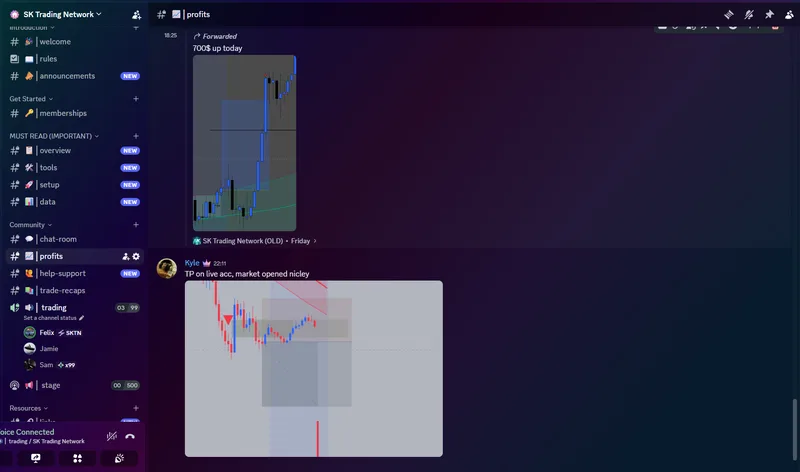Click the create invite icon on the profits channel

point(126,256)
